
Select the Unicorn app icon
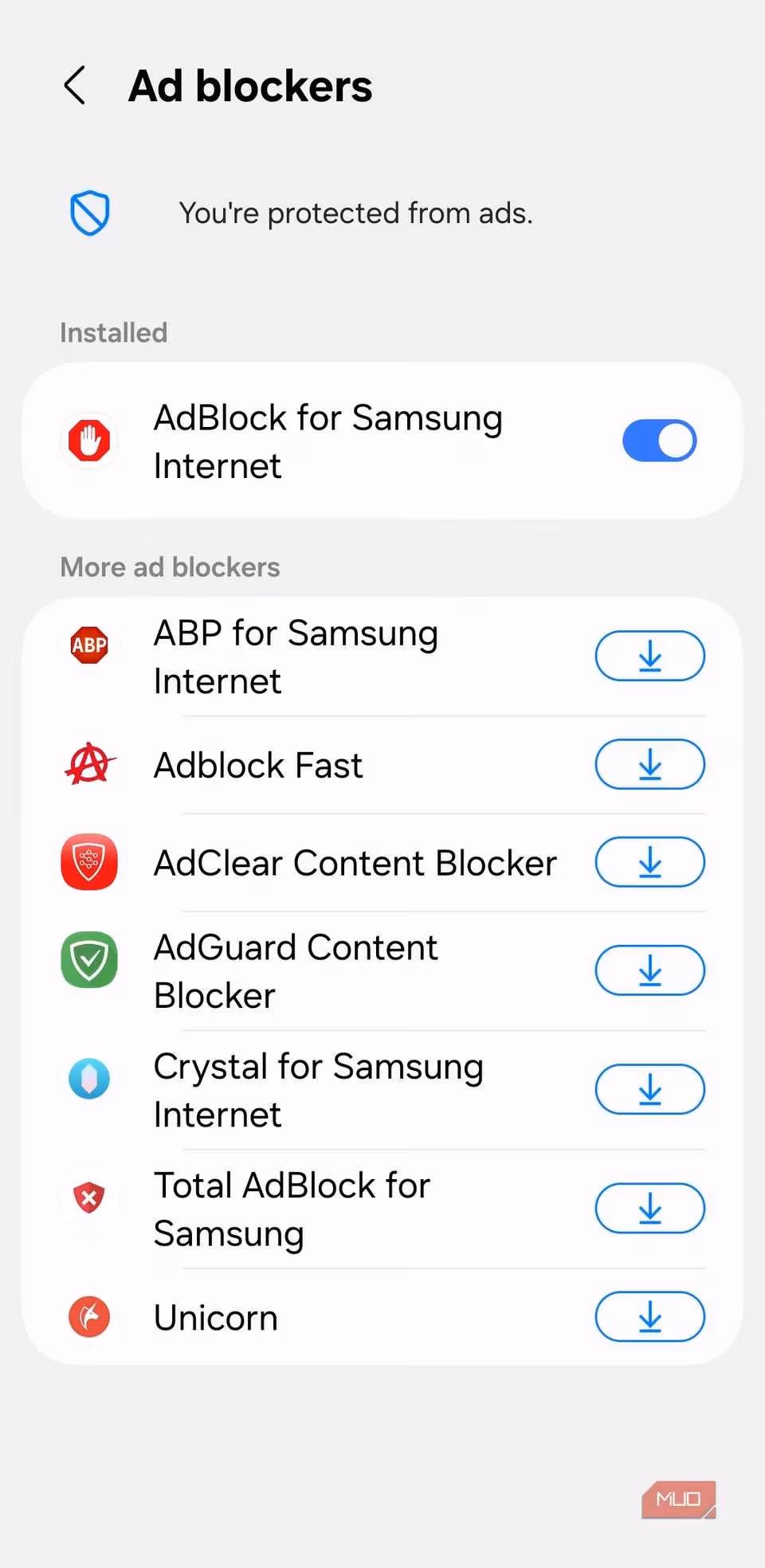click(88, 1317)
